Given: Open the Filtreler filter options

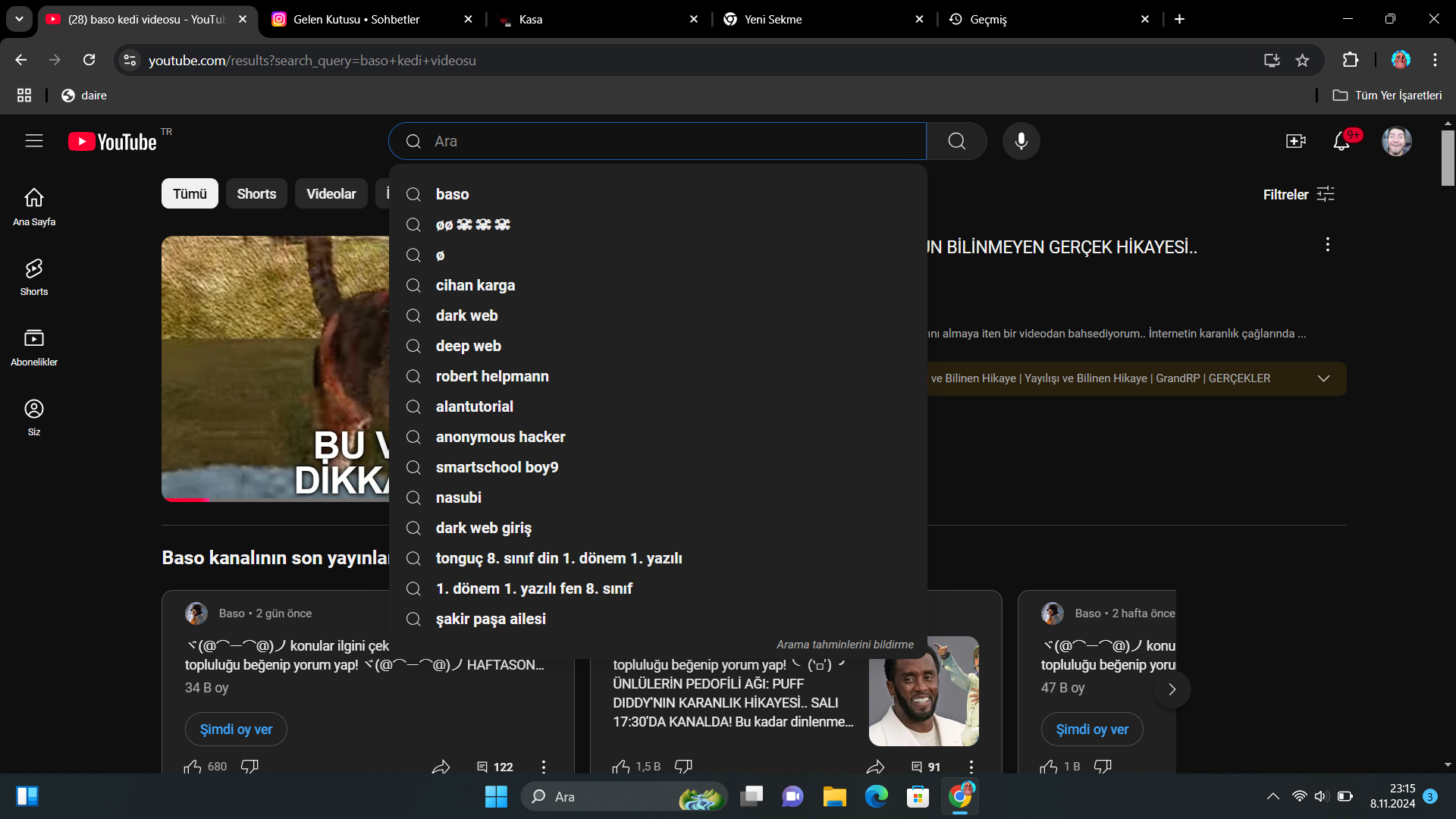Looking at the screenshot, I should point(1298,195).
